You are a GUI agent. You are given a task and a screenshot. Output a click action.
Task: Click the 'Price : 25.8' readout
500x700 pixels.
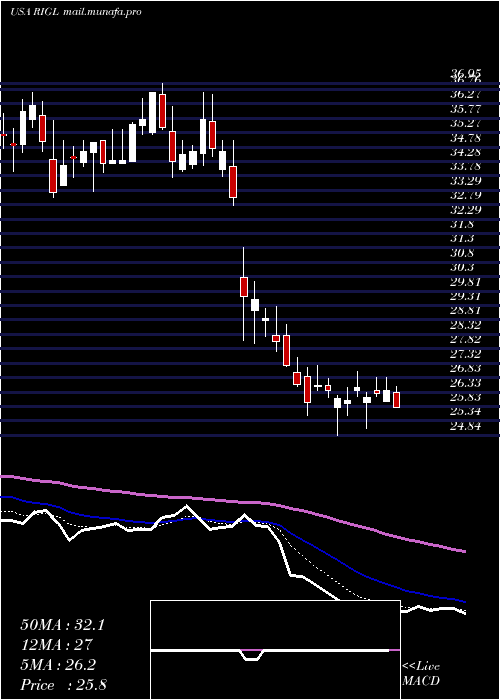(x=63, y=684)
